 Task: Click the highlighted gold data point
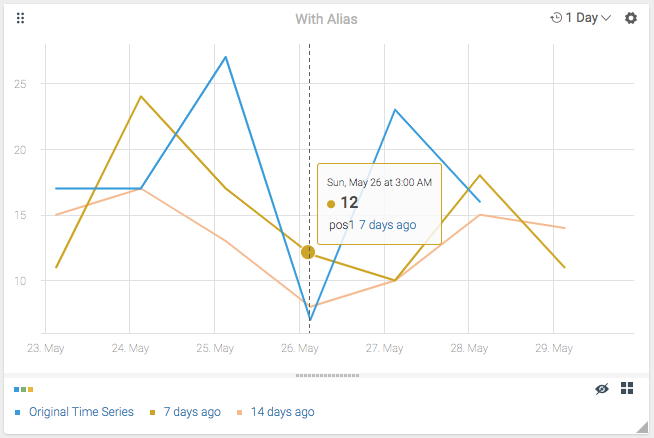pos(308,252)
